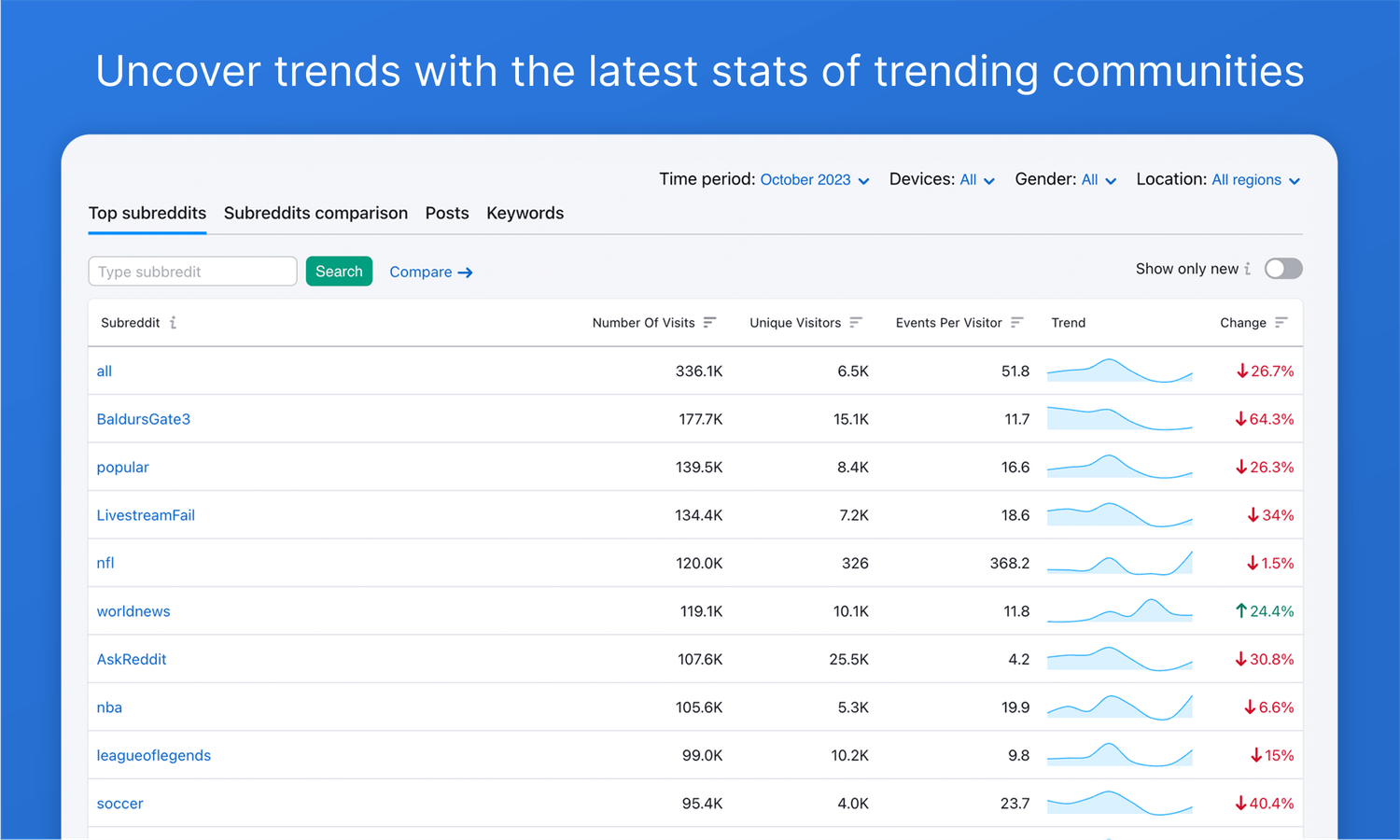This screenshot has height=840, width=1400.
Task: Click the 24.4% upward change value
Action: [1265, 611]
